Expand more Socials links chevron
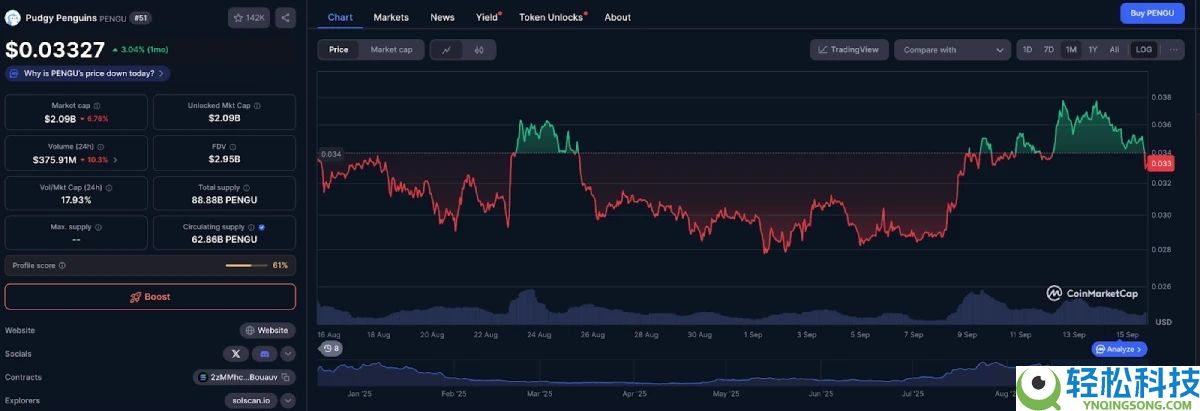This screenshot has height=411, width=1200. pyautogui.click(x=288, y=354)
